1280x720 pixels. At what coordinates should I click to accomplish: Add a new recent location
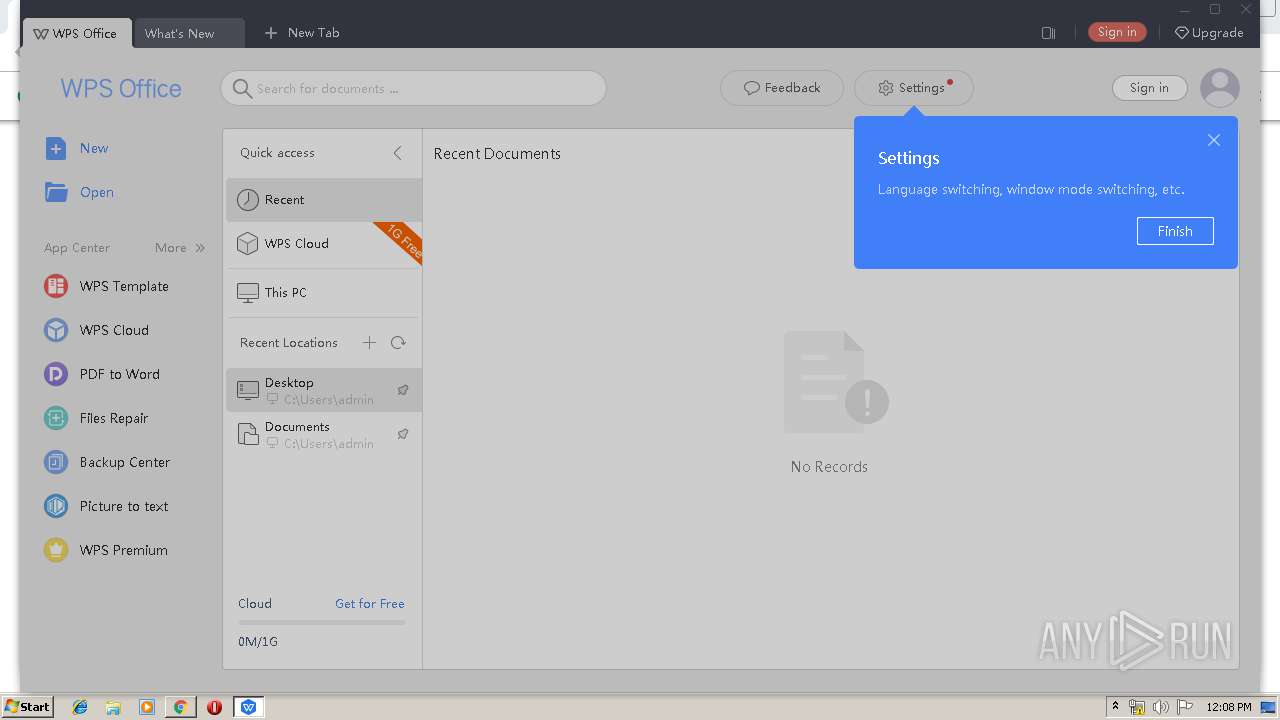pyautogui.click(x=369, y=343)
